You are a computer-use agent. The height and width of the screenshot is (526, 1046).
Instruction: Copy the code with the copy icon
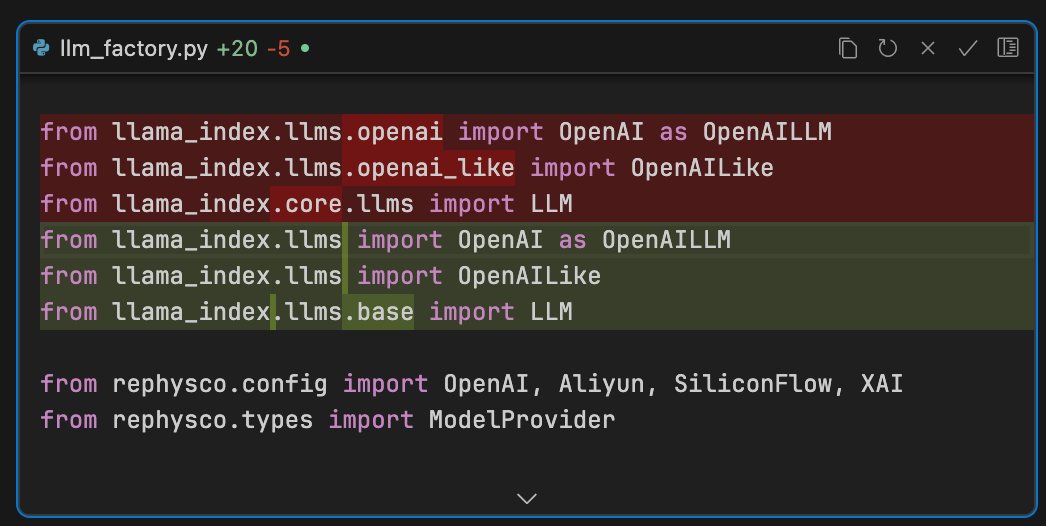pos(848,48)
